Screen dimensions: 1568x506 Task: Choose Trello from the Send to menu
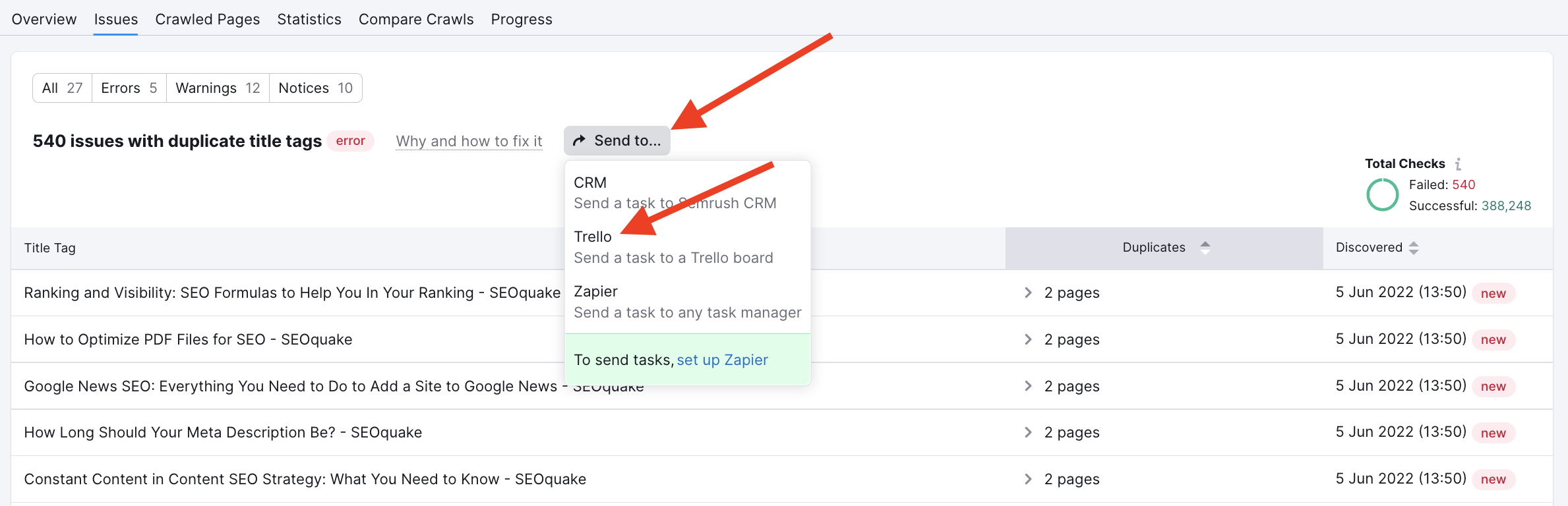pyautogui.click(x=688, y=247)
